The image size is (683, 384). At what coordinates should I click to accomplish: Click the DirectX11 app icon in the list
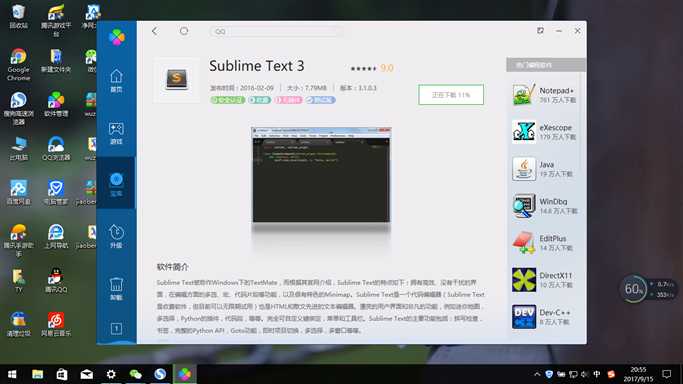(524, 280)
